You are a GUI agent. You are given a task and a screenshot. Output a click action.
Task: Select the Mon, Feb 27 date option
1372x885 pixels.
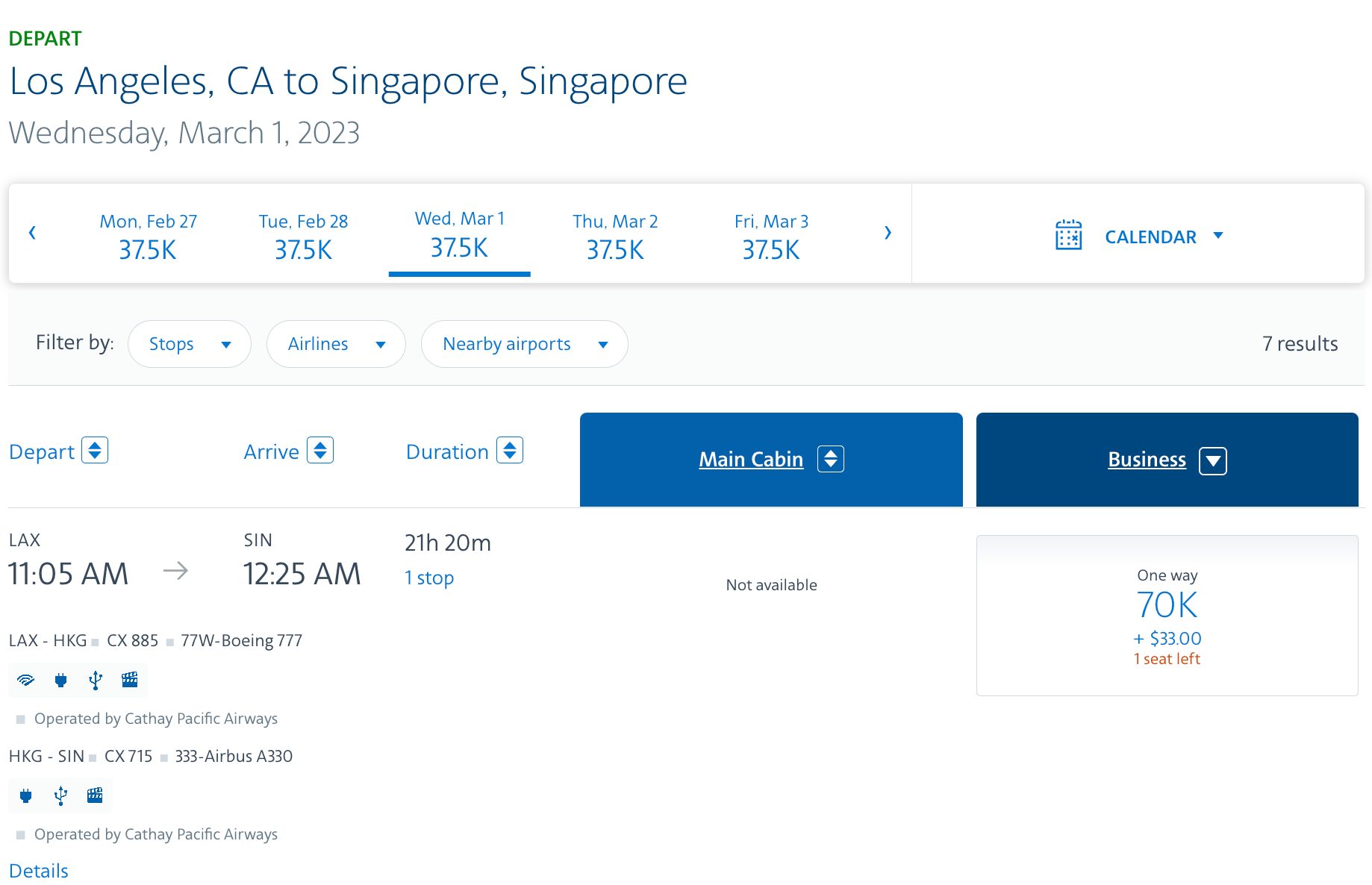pyautogui.click(x=147, y=235)
